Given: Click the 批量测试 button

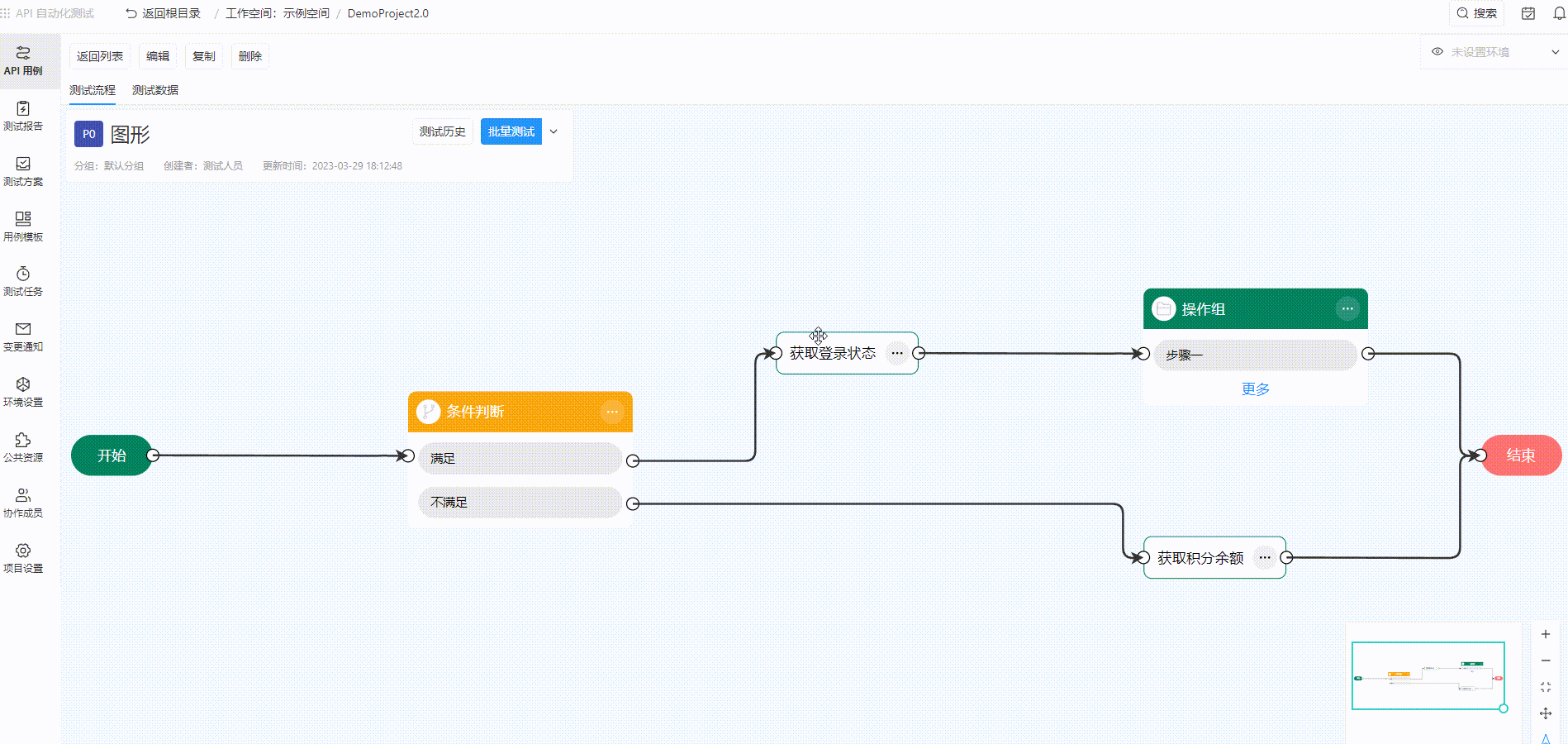Looking at the screenshot, I should click(511, 131).
